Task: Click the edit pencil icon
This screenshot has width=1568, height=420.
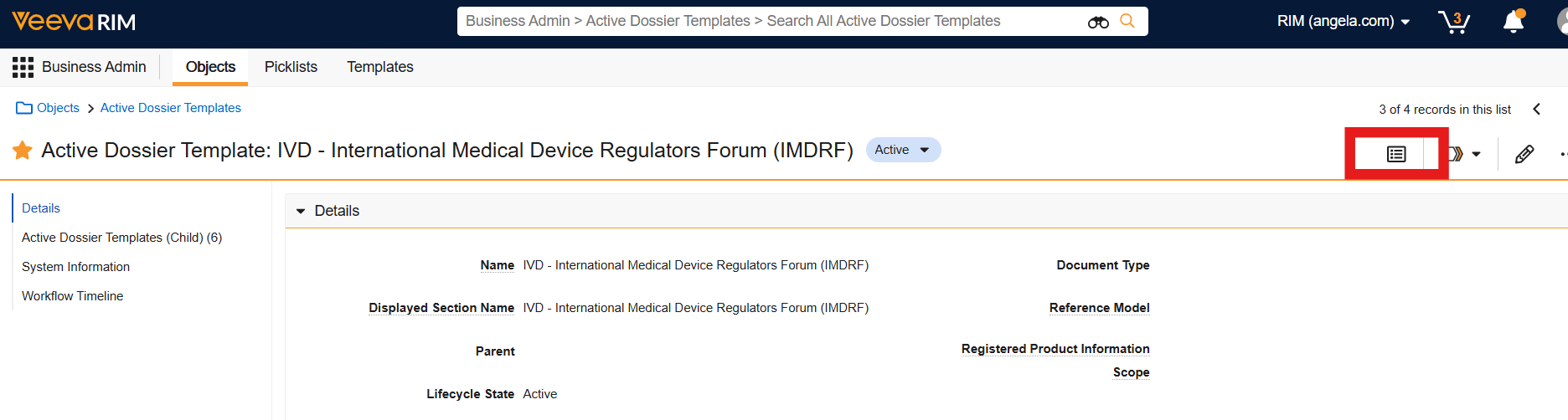Action: [x=1524, y=154]
